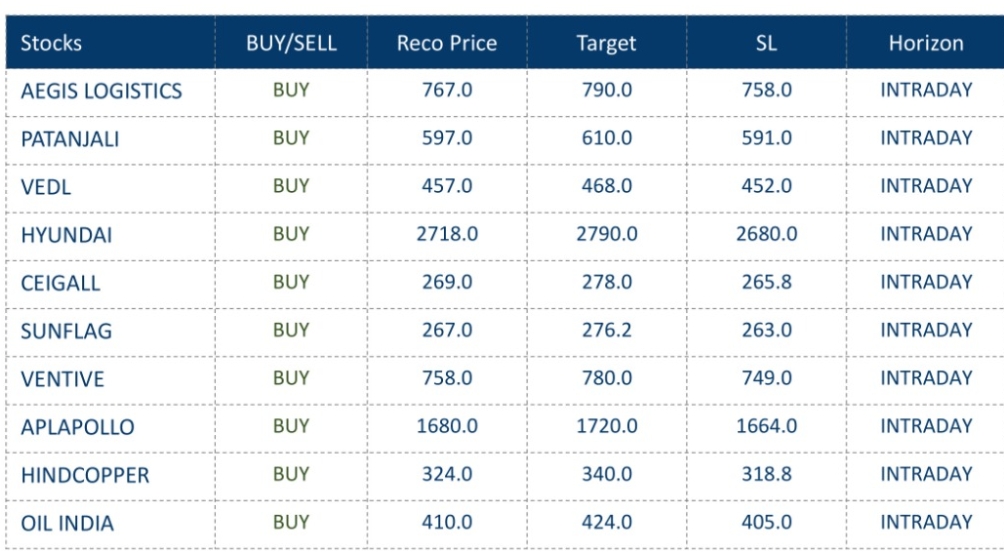Click the Stocks column header
The width and height of the screenshot is (1004, 560).
click(51, 43)
